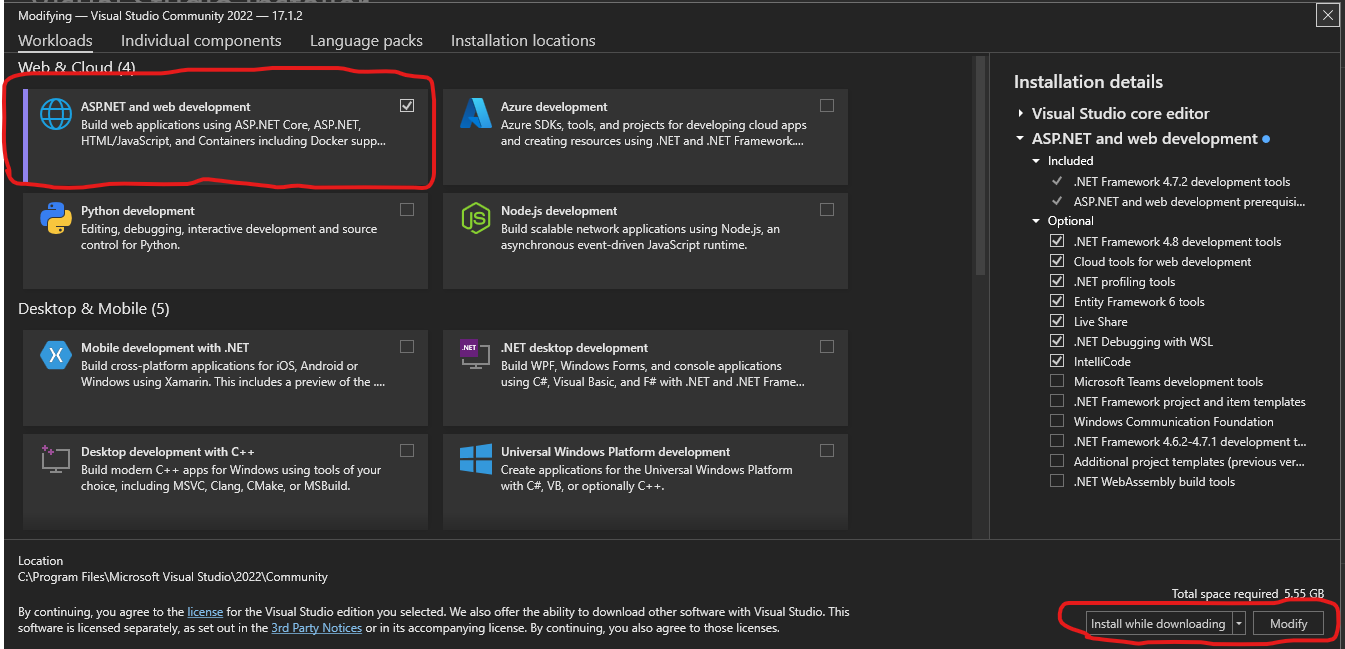Image resolution: width=1345 pixels, height=649 pixels.
Task: Click the Desktop & Mobile (5) heading
Action: click(94, 309)
